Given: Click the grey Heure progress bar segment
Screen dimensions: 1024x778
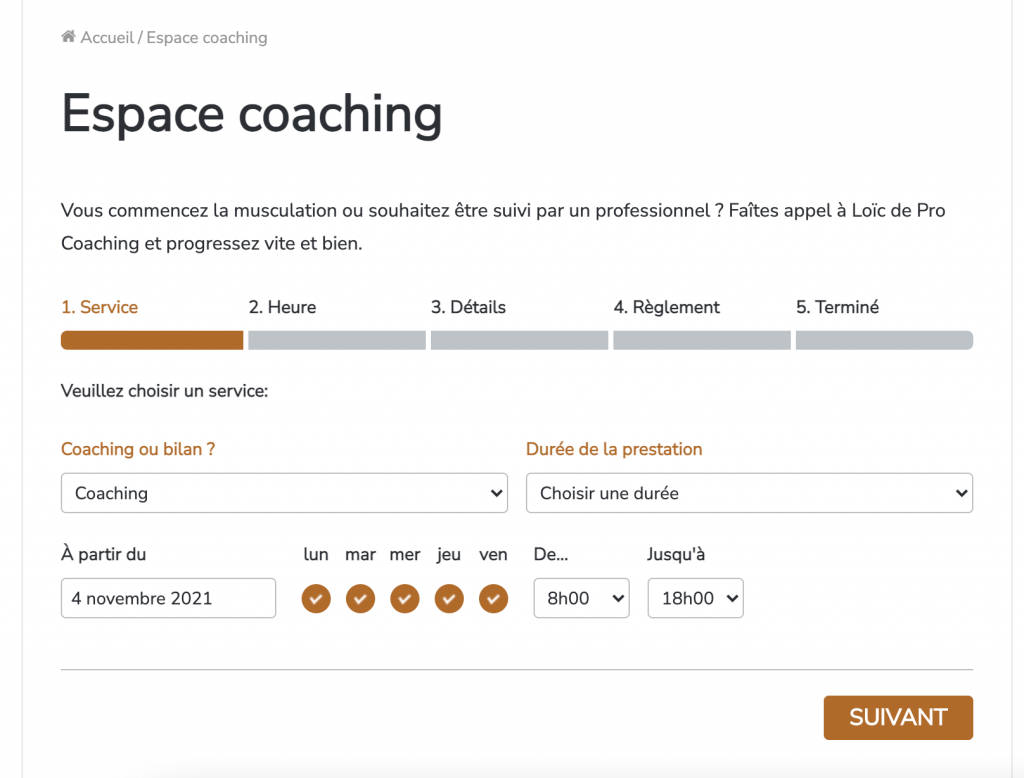Looking at the screenshot, I should (x=337, y=340).
